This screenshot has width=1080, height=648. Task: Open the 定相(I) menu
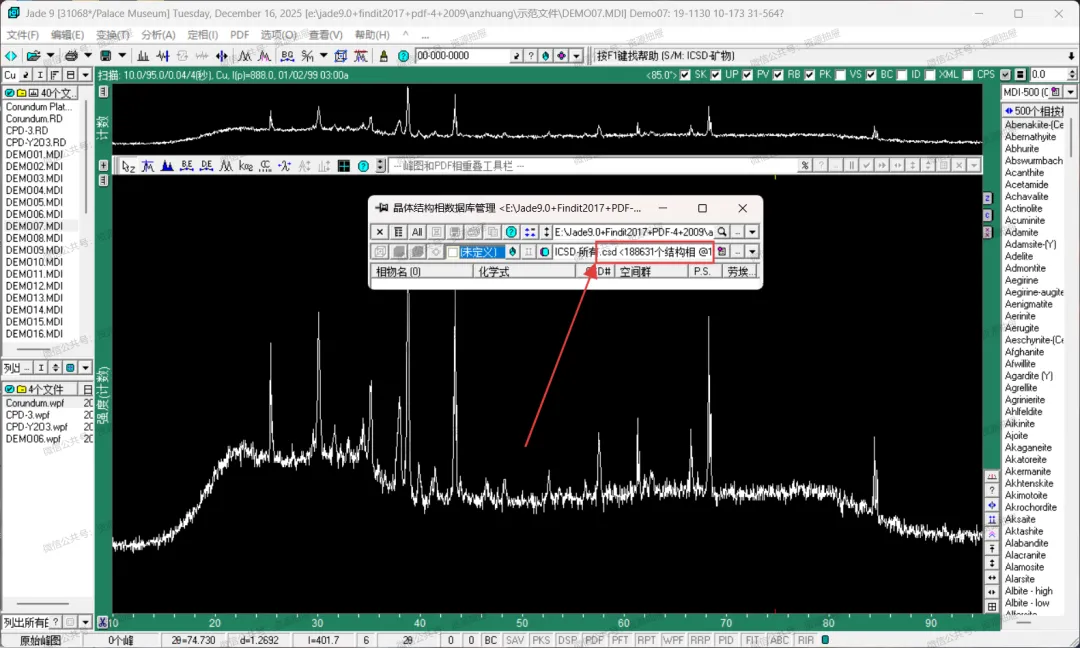pyautogui.click(x=202, y=34)
